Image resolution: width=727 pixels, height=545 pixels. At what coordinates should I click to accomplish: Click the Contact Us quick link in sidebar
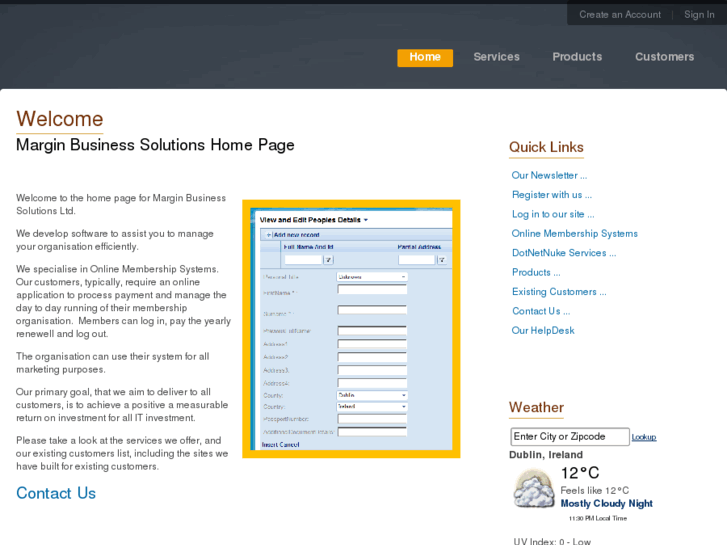coord(541,312)
